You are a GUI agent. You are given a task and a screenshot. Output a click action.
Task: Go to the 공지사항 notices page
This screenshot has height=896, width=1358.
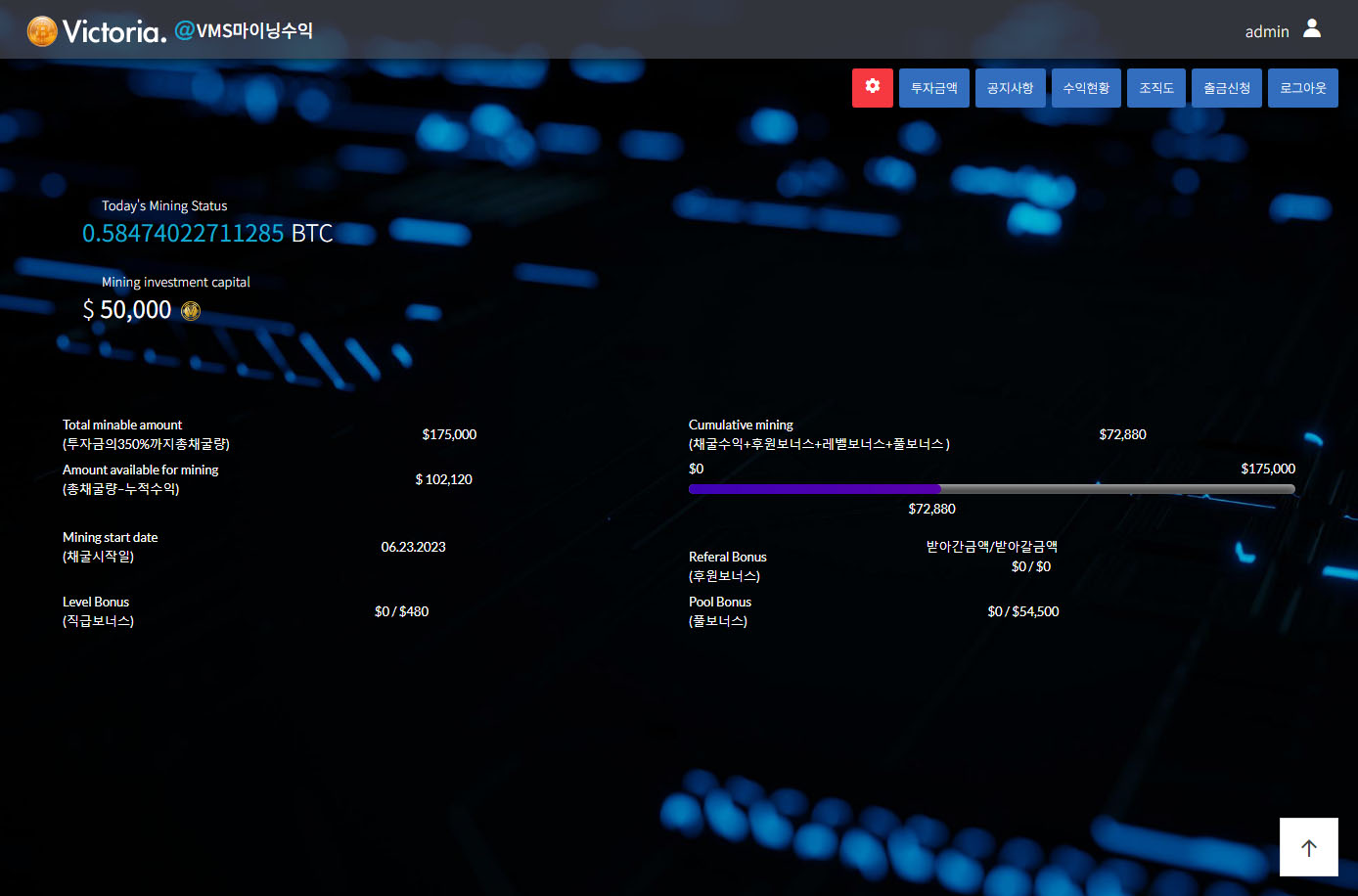point(1010,88)
